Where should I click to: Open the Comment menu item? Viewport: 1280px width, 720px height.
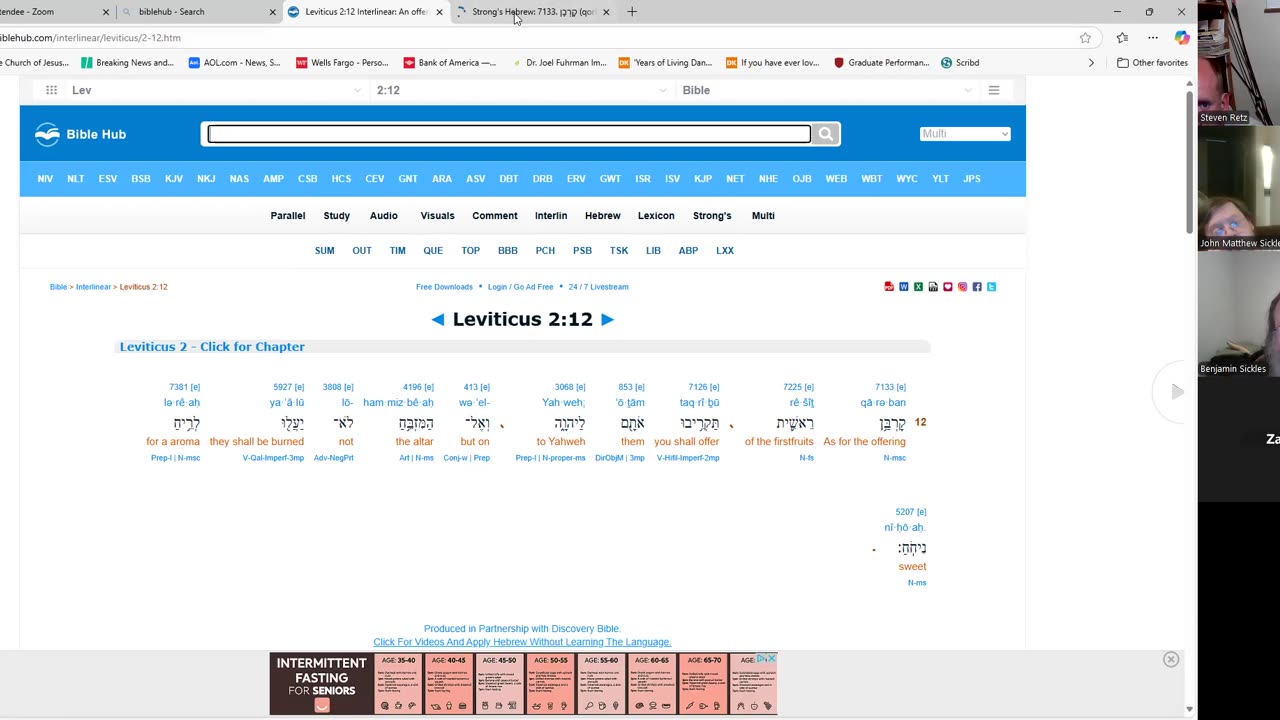tap(495, 216)
